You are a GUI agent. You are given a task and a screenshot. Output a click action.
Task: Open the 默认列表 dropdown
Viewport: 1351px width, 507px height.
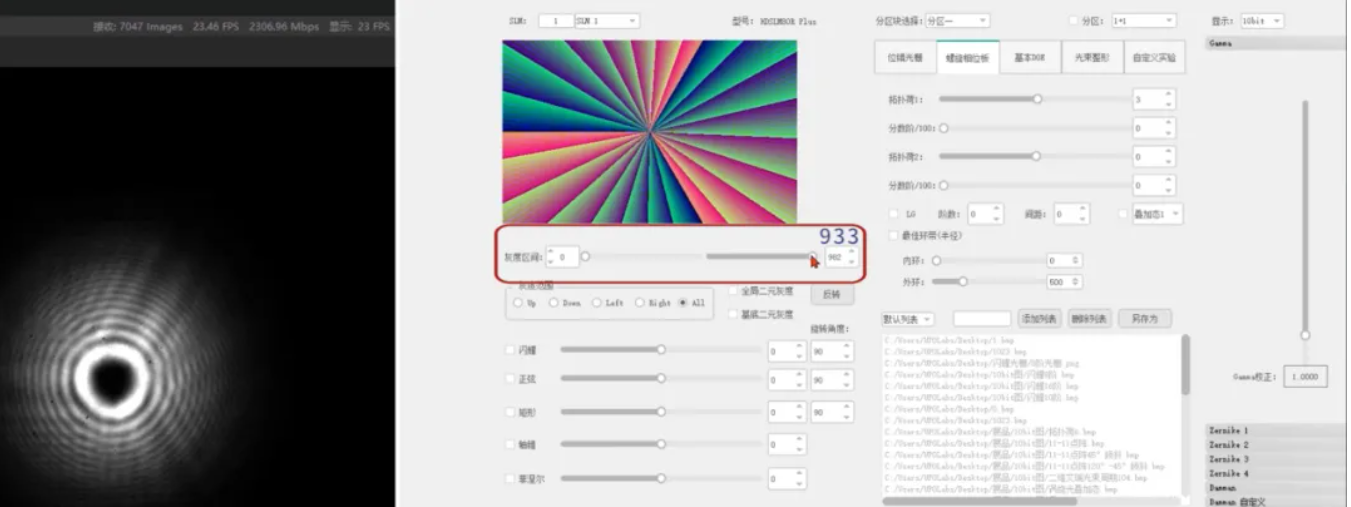(907, 319)
